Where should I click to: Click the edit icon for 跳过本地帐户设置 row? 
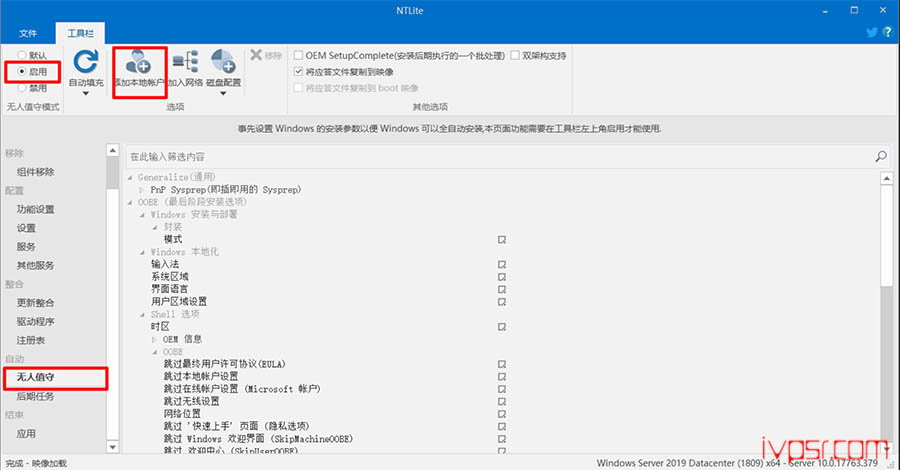click(502, 377)
